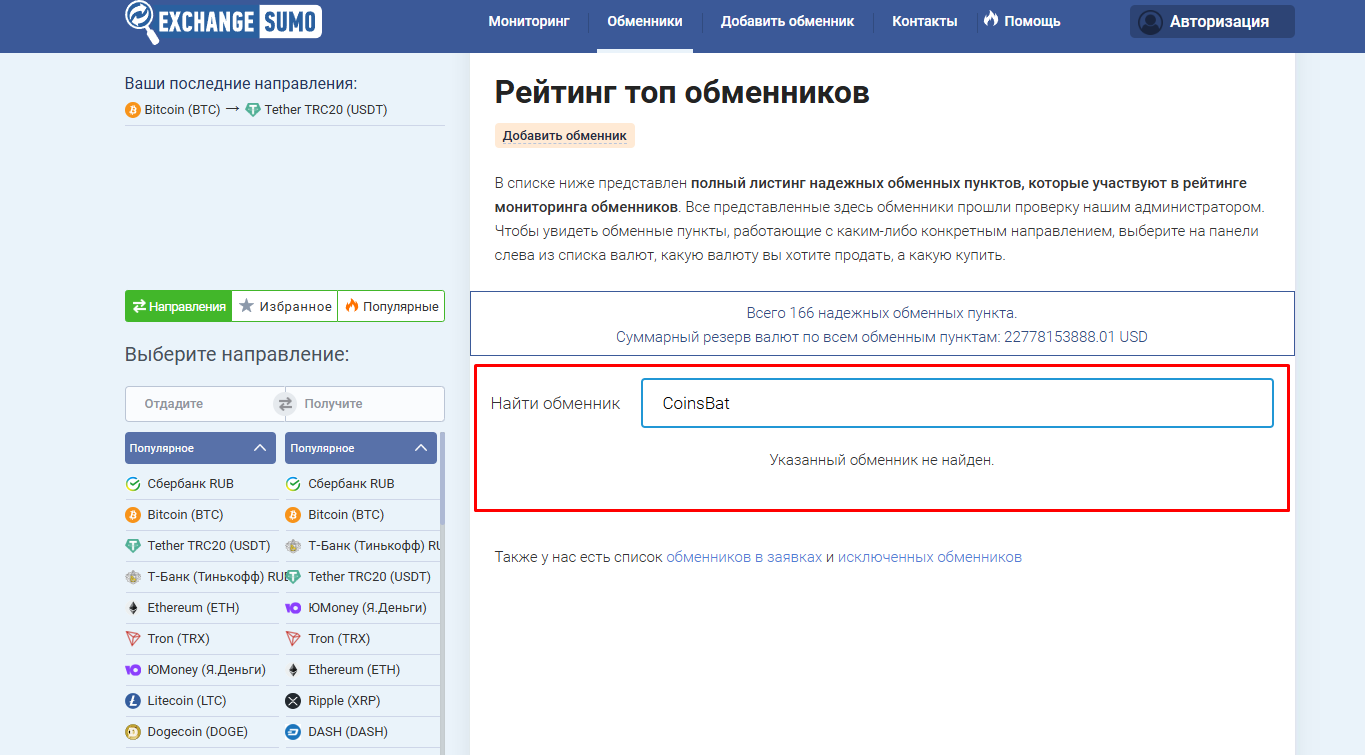Click the DASH coin icon
The image size is (1365, 755).
[293, 732]
